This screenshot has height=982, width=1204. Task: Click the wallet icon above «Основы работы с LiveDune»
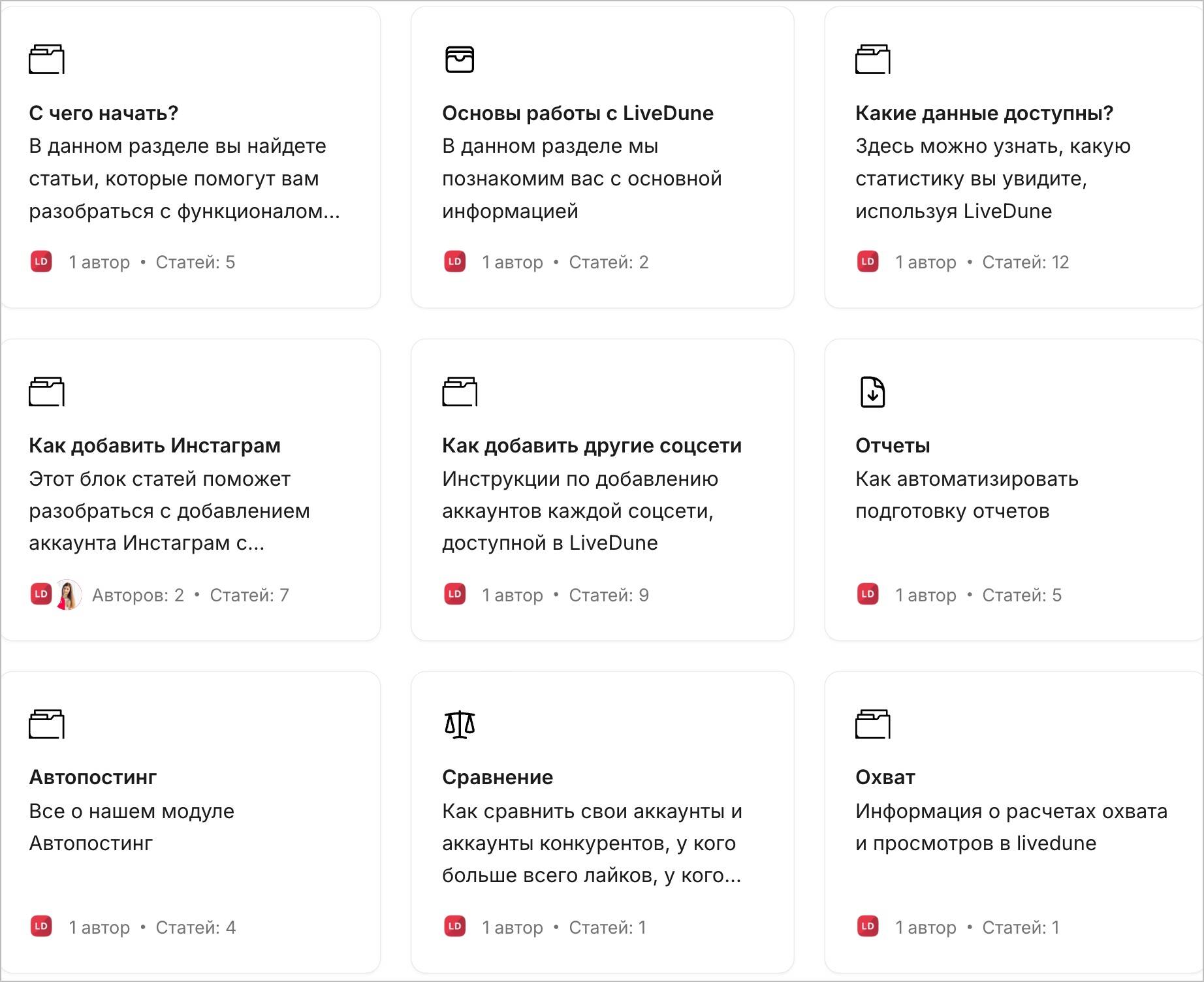(x=460, y=59)
